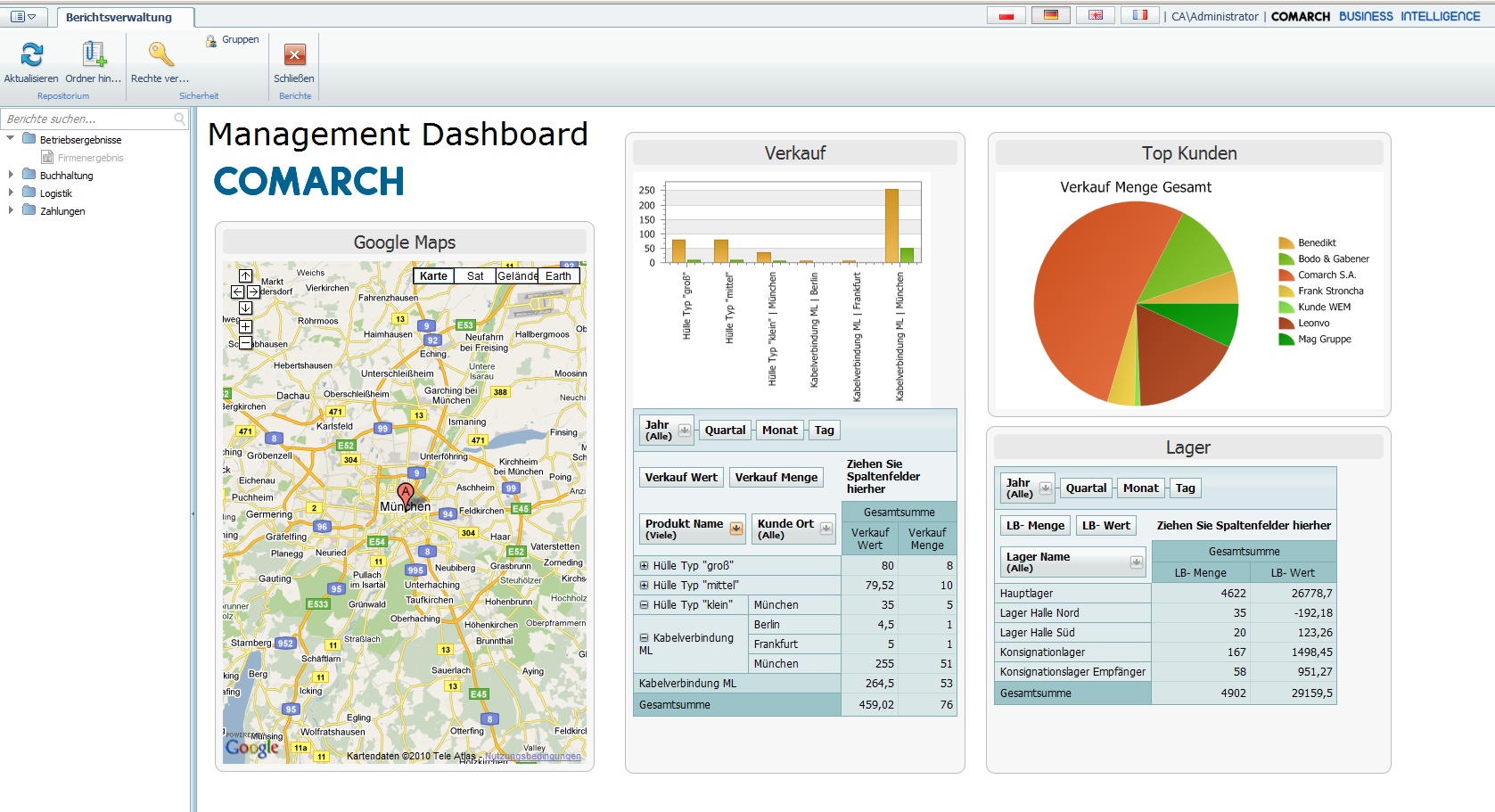The width and height of the screenshot is (1495, 812).
Task: Pan the map up with arrow button
Action: [245, 275]
